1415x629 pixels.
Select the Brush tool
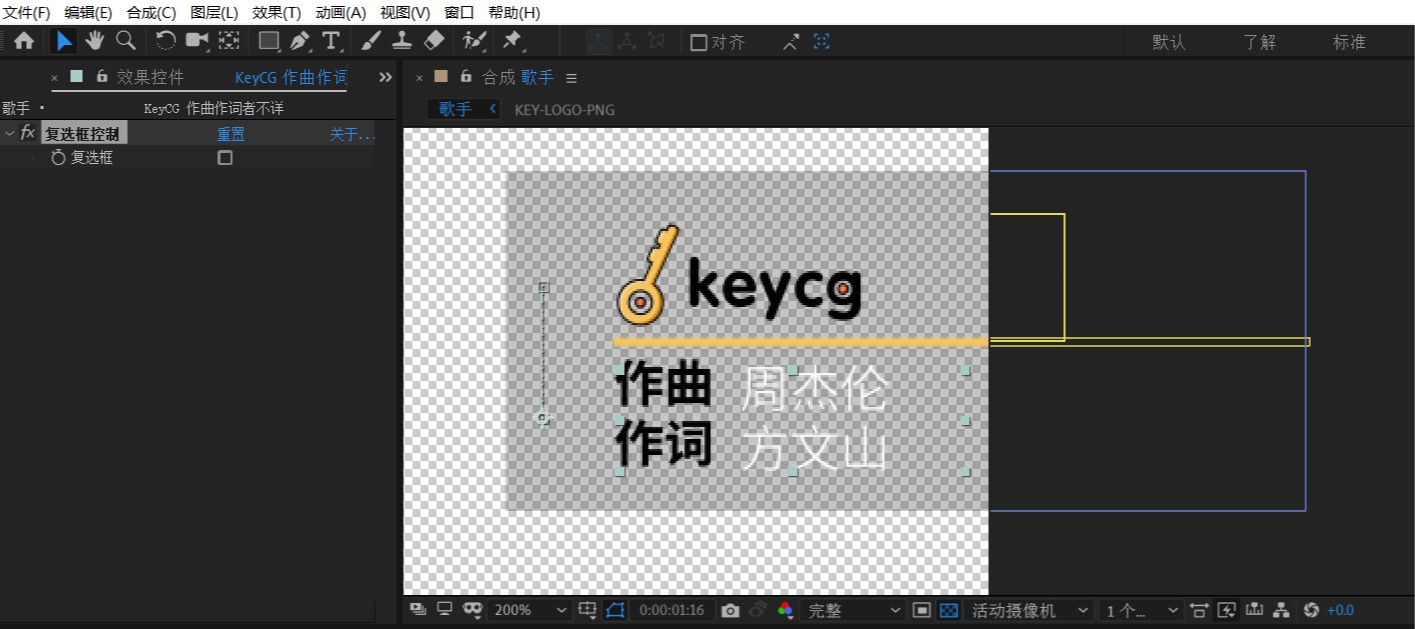pyautogui.click(x=370, y=41)
